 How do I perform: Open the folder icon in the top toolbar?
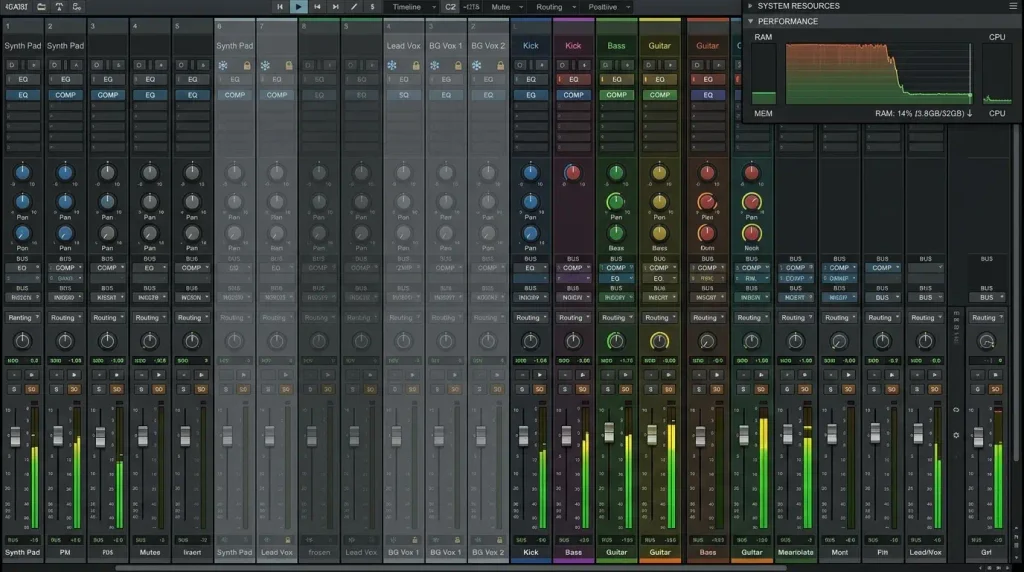coord(41,7)
